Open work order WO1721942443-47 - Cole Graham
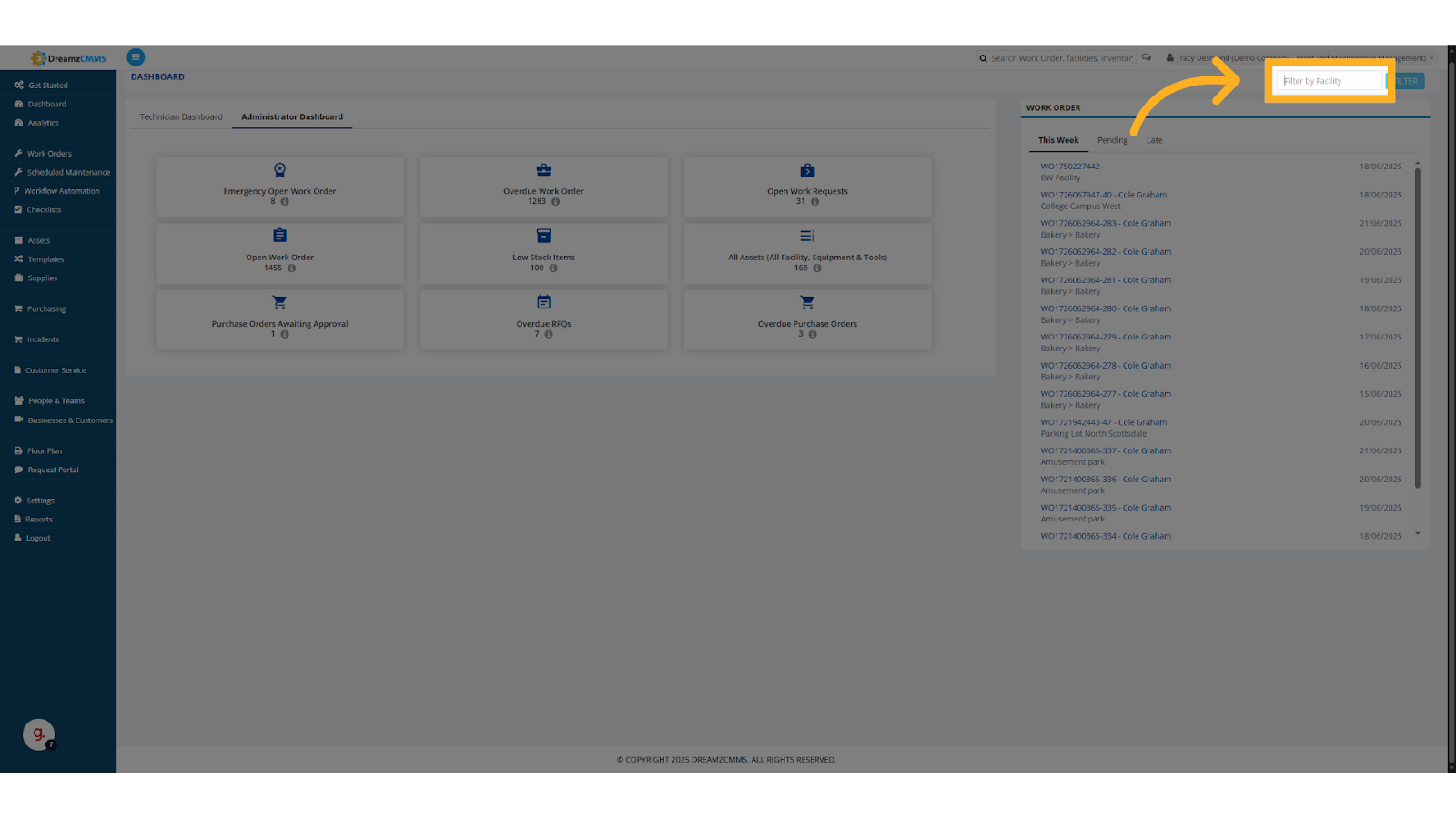 1104,422
